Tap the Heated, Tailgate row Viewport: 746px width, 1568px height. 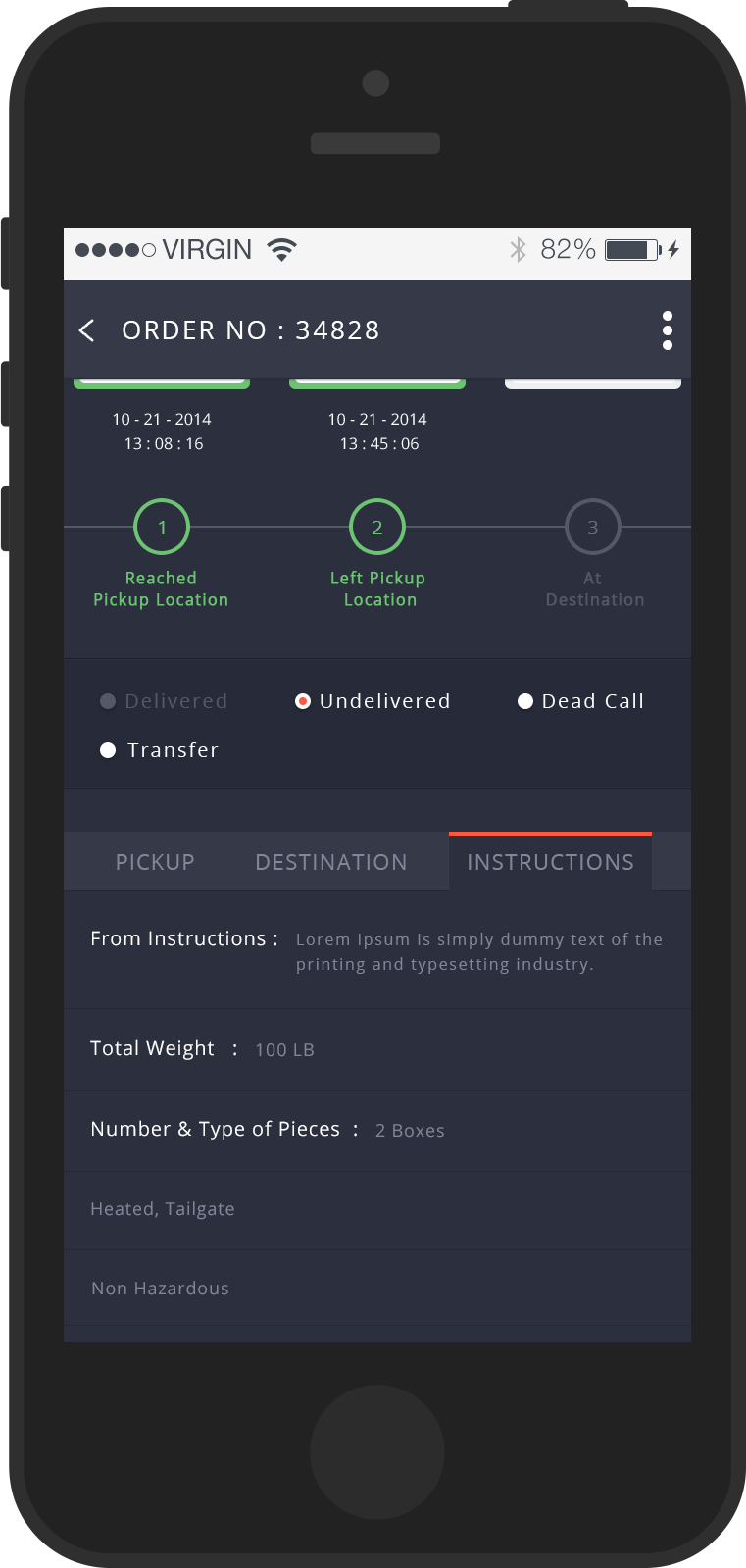pyautogui.click(x=376, y=1209)
